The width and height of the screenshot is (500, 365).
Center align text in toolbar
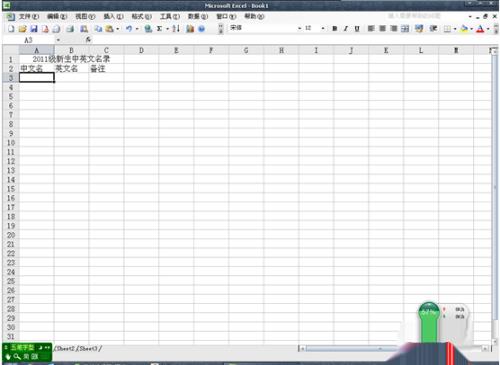coord(382,29)
